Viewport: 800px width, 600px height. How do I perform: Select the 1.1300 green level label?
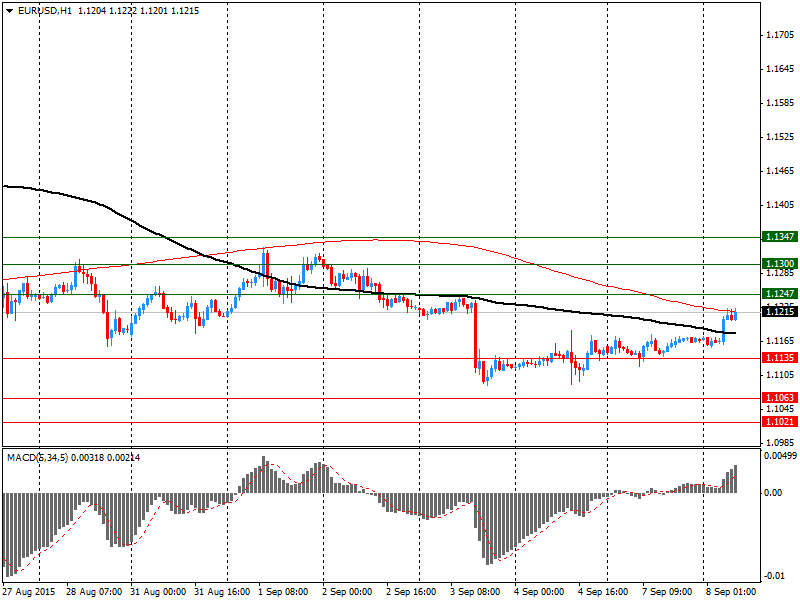780,264
